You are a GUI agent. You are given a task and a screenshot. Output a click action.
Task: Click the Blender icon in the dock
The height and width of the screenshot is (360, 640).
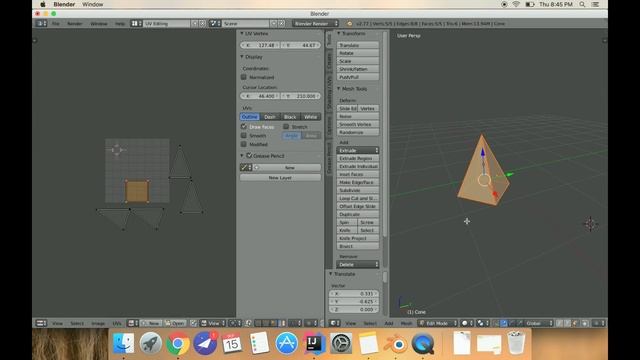[x=396, y=343]
